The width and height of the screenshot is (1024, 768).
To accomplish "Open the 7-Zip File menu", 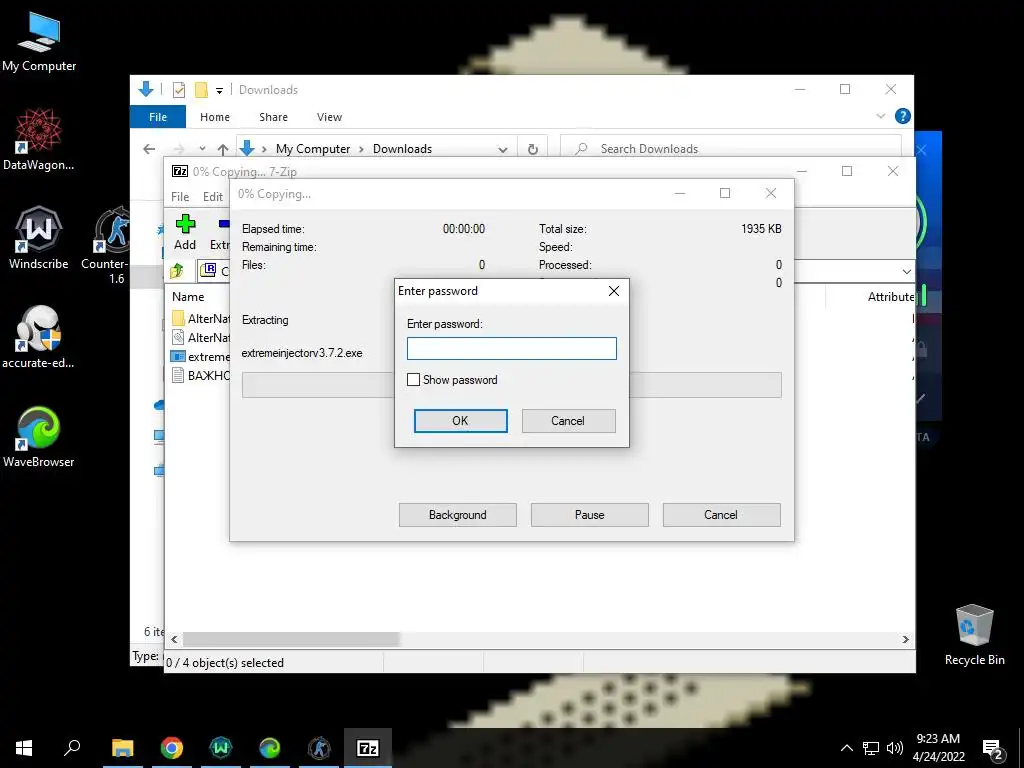I will [x=180, y=197].
